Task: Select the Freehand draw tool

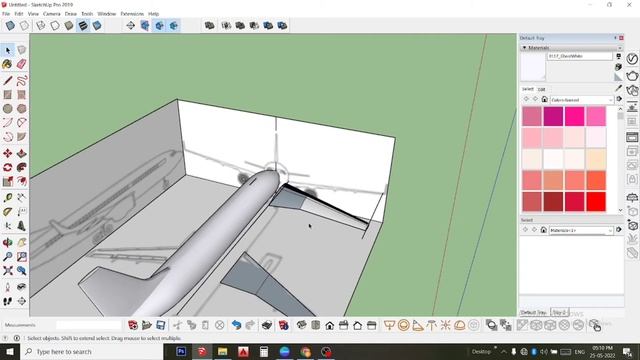Action: [22, 80]
